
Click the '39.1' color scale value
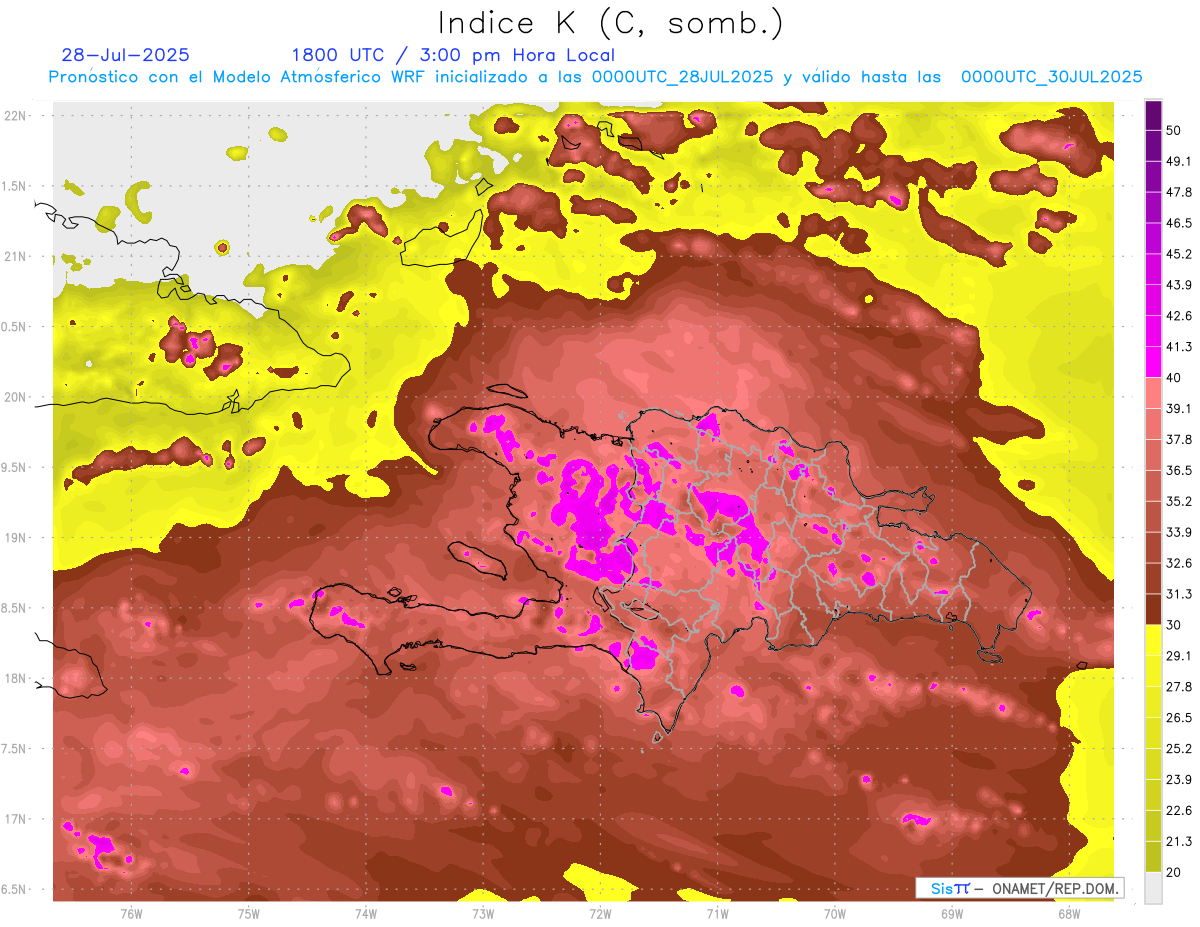coord(1179,408)
